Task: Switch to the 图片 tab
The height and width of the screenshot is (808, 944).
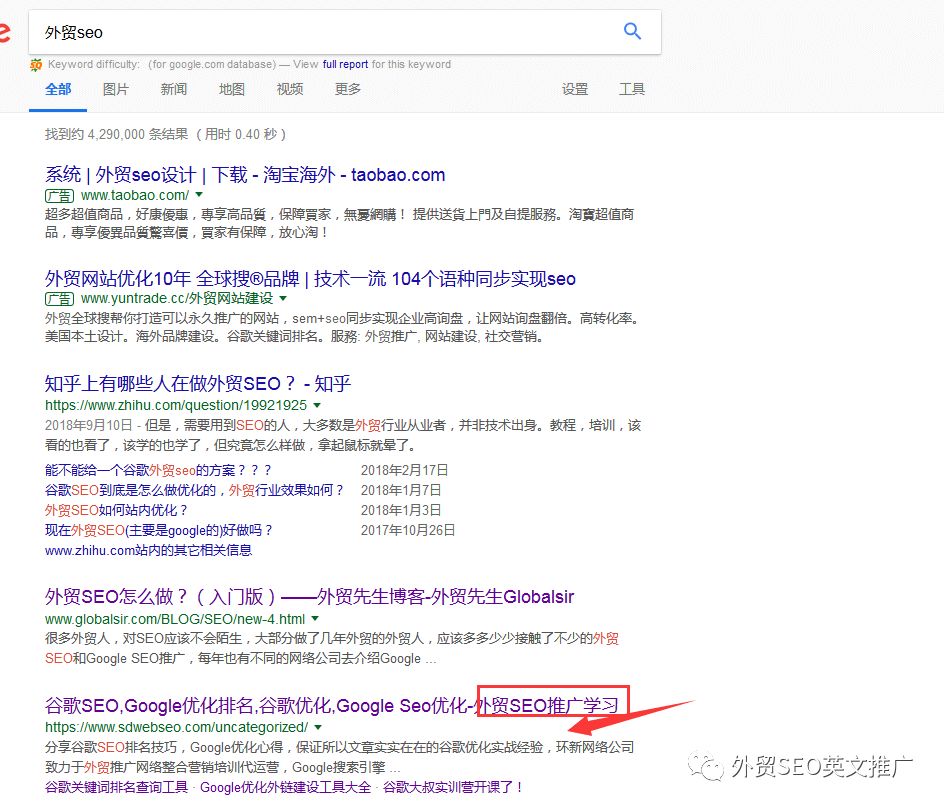Action: tap(116, 89)
